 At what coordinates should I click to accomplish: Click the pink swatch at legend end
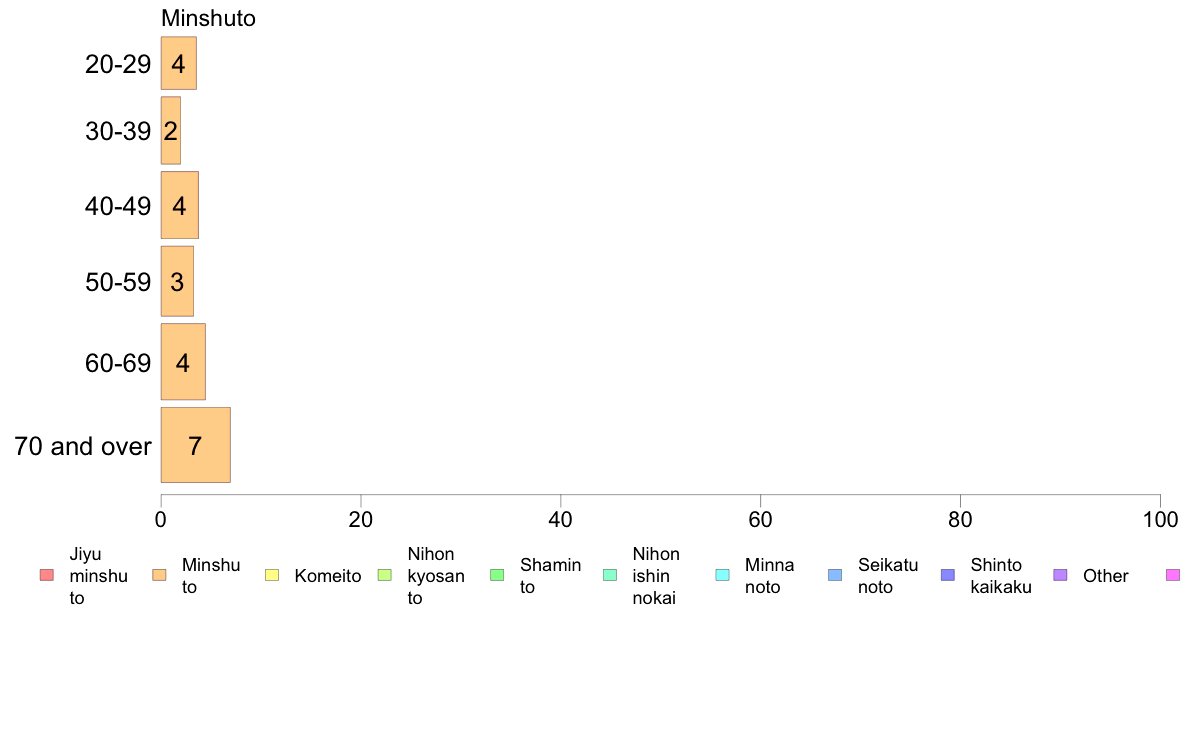[1173, 575]
